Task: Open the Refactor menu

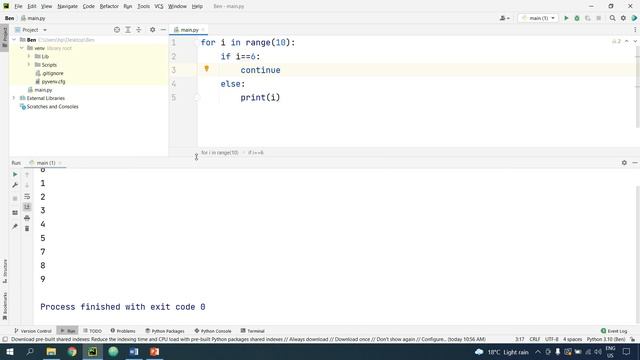Action: [109, 6]
